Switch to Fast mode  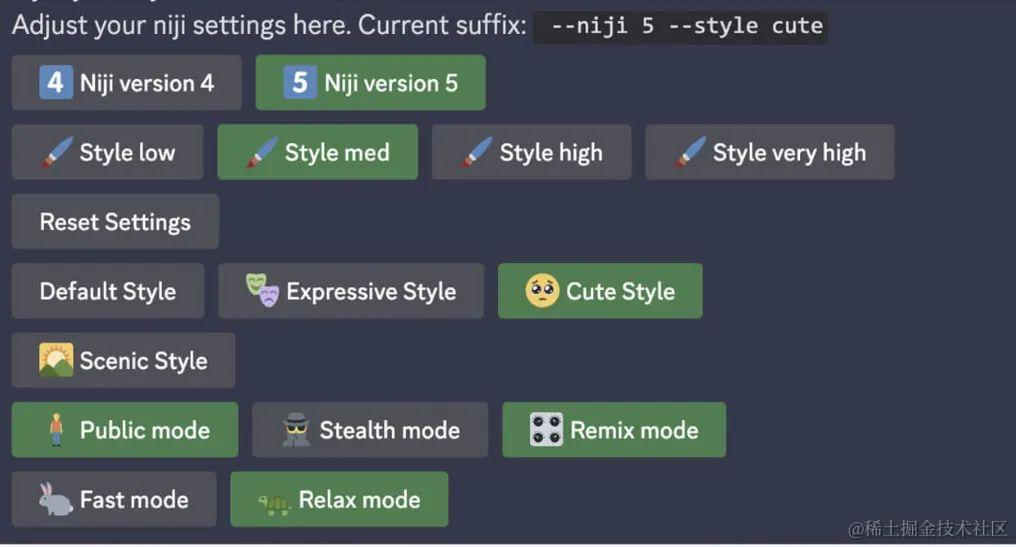point(114,499)
